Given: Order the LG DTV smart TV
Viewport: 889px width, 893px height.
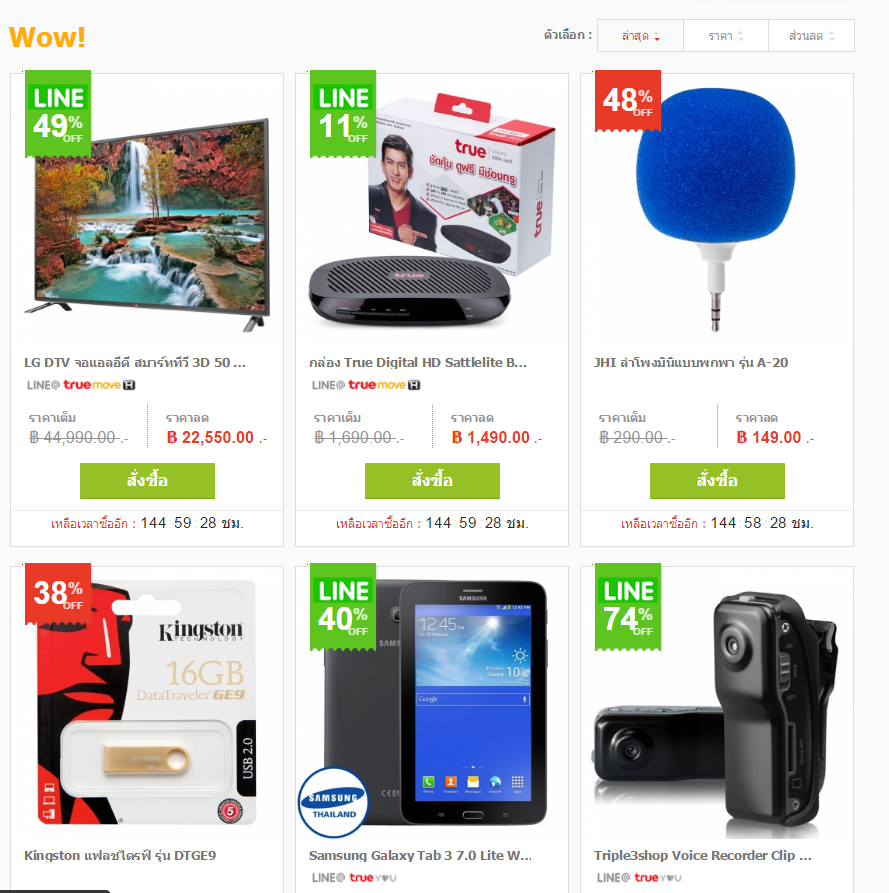Looking at the screenshot, I should 148,481.
